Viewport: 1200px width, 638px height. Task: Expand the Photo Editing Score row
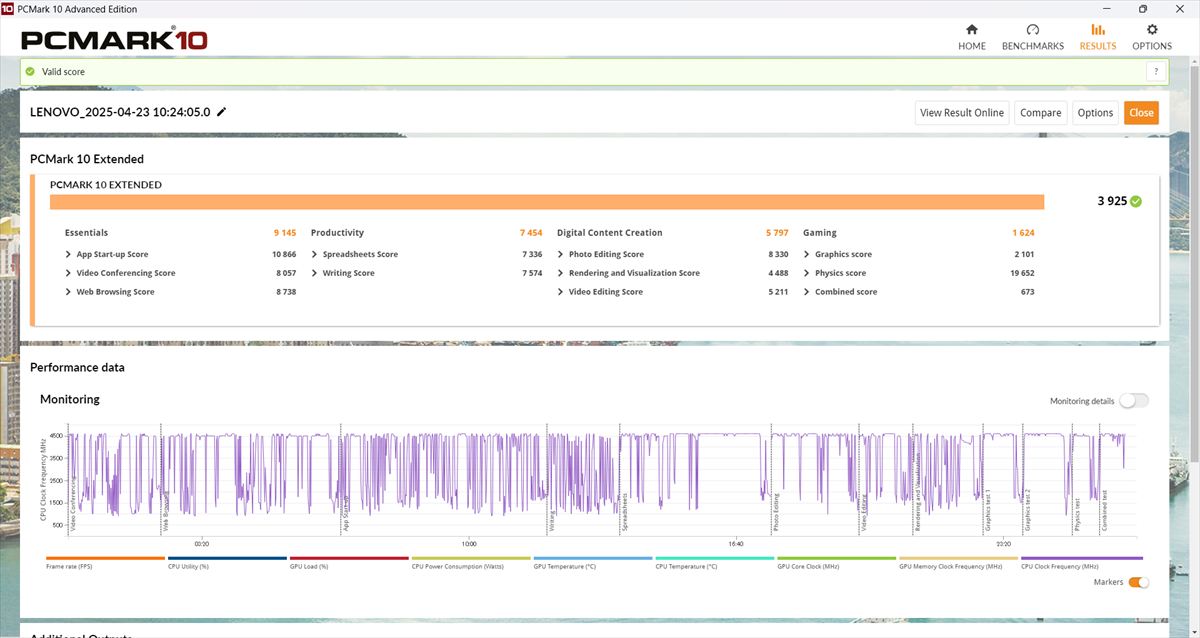pyautogui.click(x=601, y=255)
